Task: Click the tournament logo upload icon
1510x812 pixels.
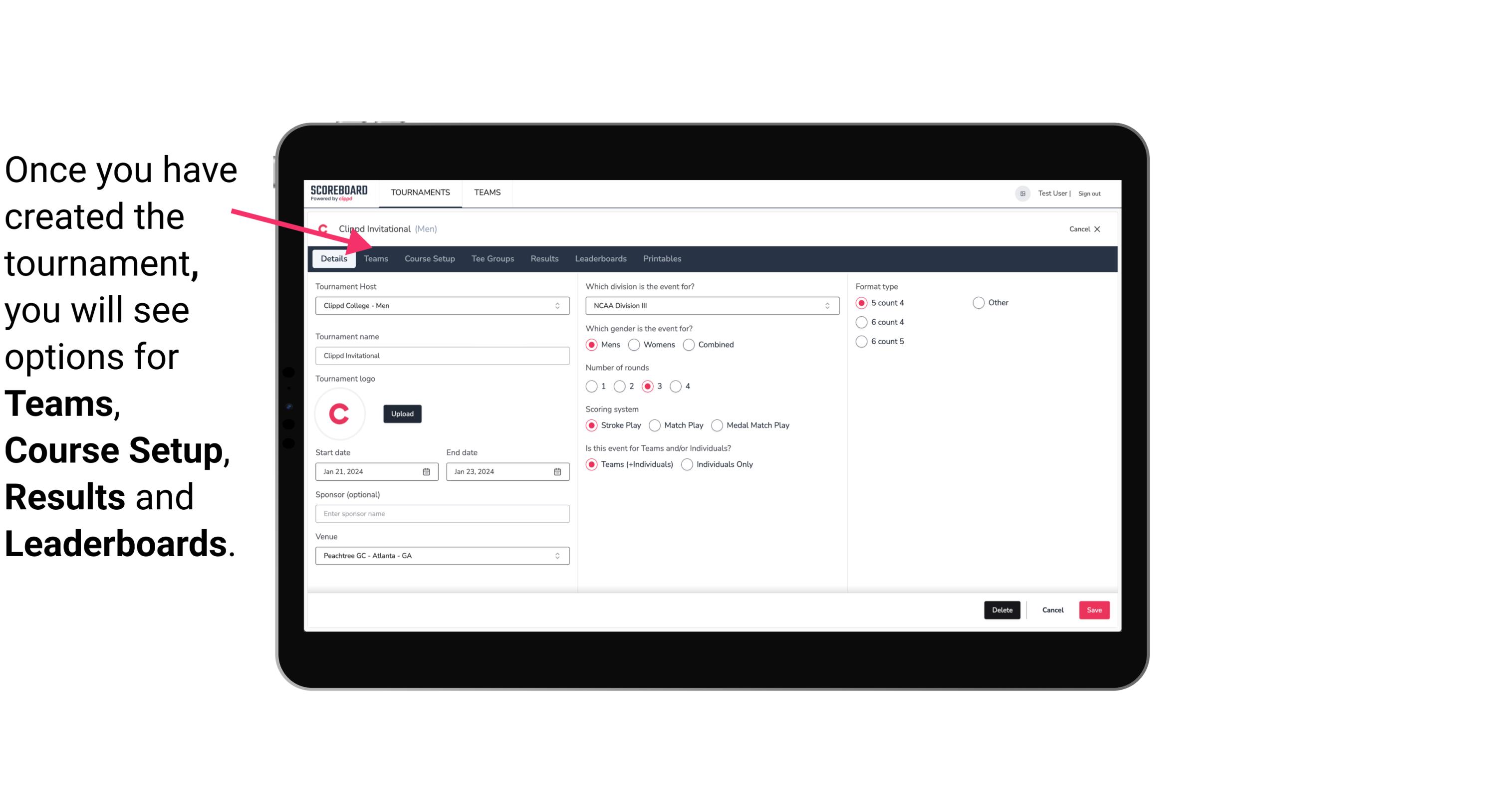Action: 402,413
